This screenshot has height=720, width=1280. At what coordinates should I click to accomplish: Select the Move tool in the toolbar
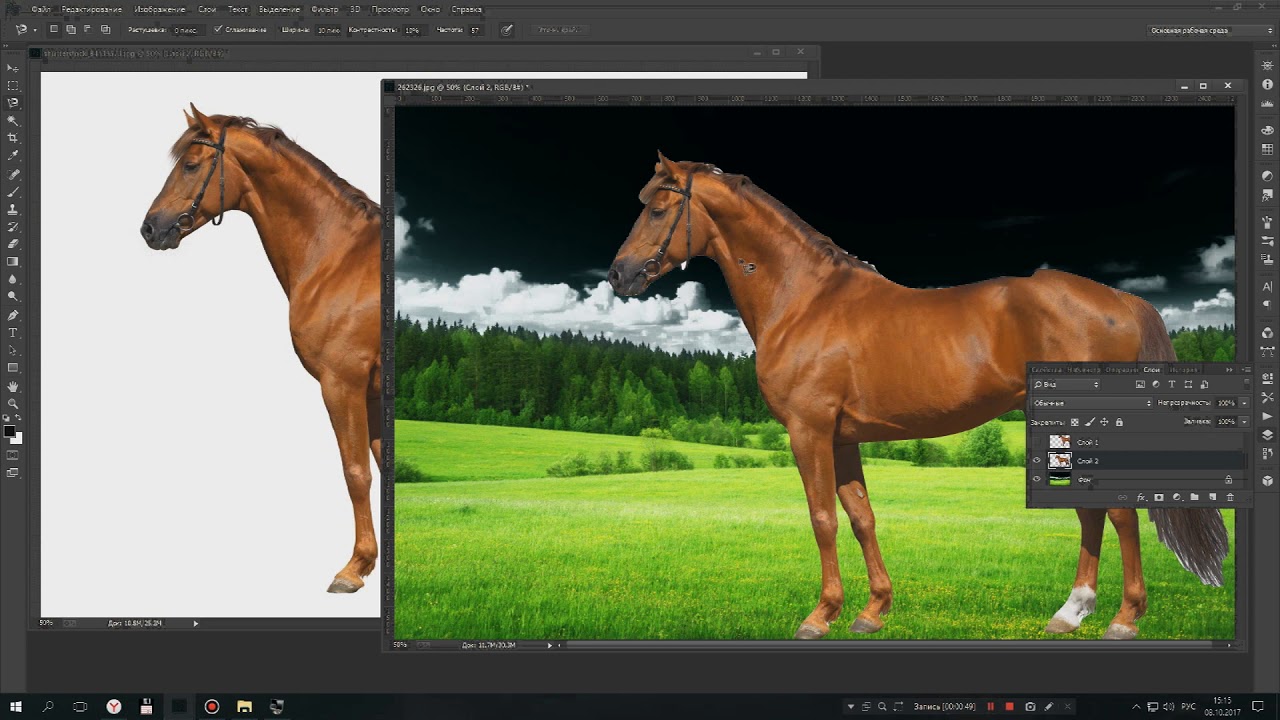(13, 67)
